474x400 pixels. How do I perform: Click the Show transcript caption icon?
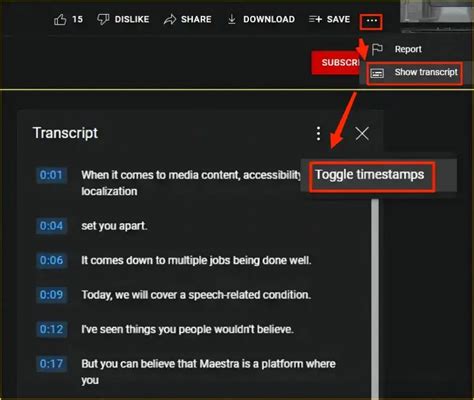377,73
